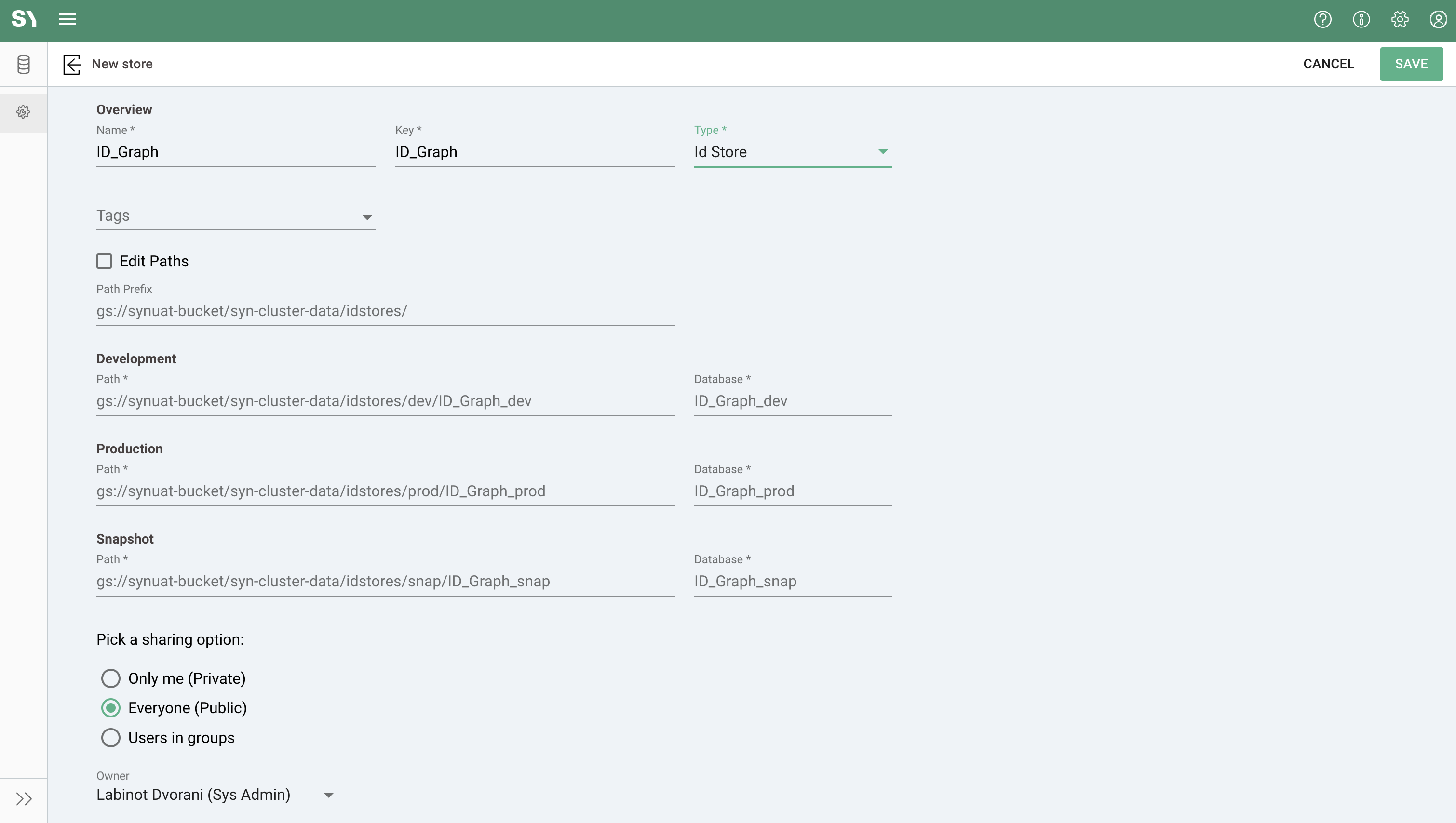
Task: Open the Owner dropdown
Action: 216,795
